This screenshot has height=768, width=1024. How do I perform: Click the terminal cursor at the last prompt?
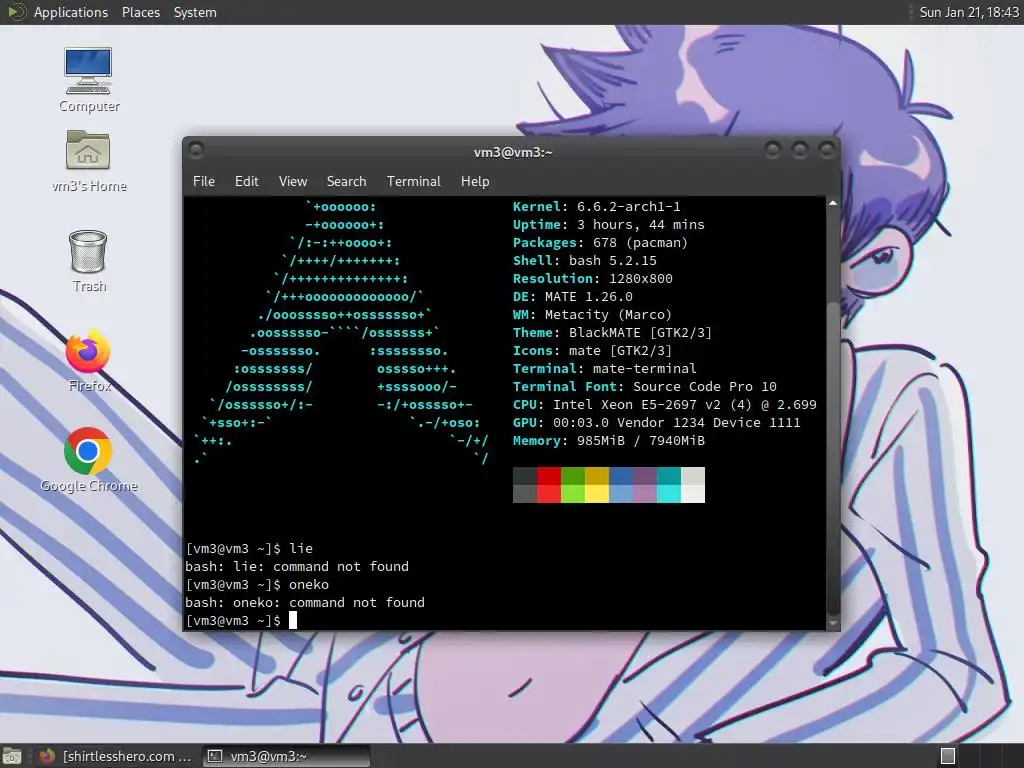(x=293, y=620)
